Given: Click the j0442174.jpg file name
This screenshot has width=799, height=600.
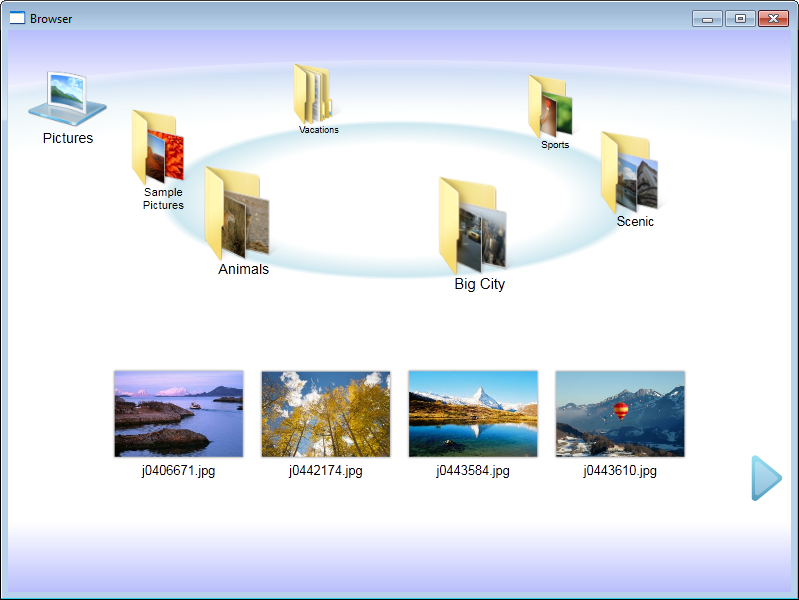Looking at the screenshot, I should pos(326,471).
